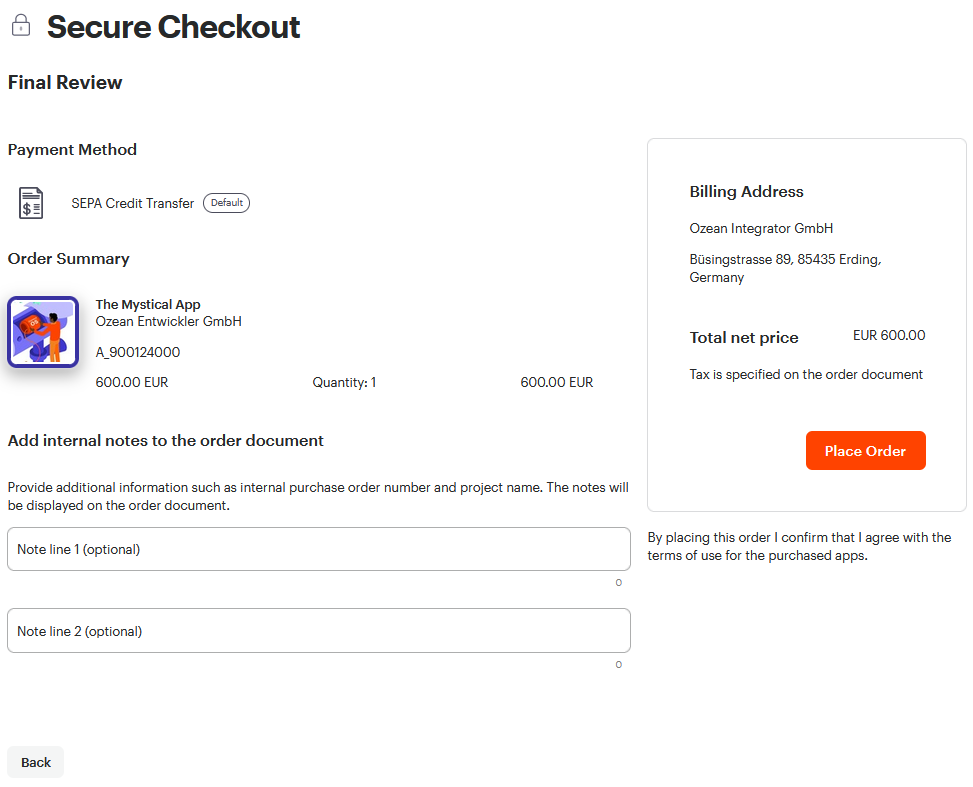This screenshot has height=787, width=973.
Task: Focus the Note line 2 input field
Action: pos(319,631)
